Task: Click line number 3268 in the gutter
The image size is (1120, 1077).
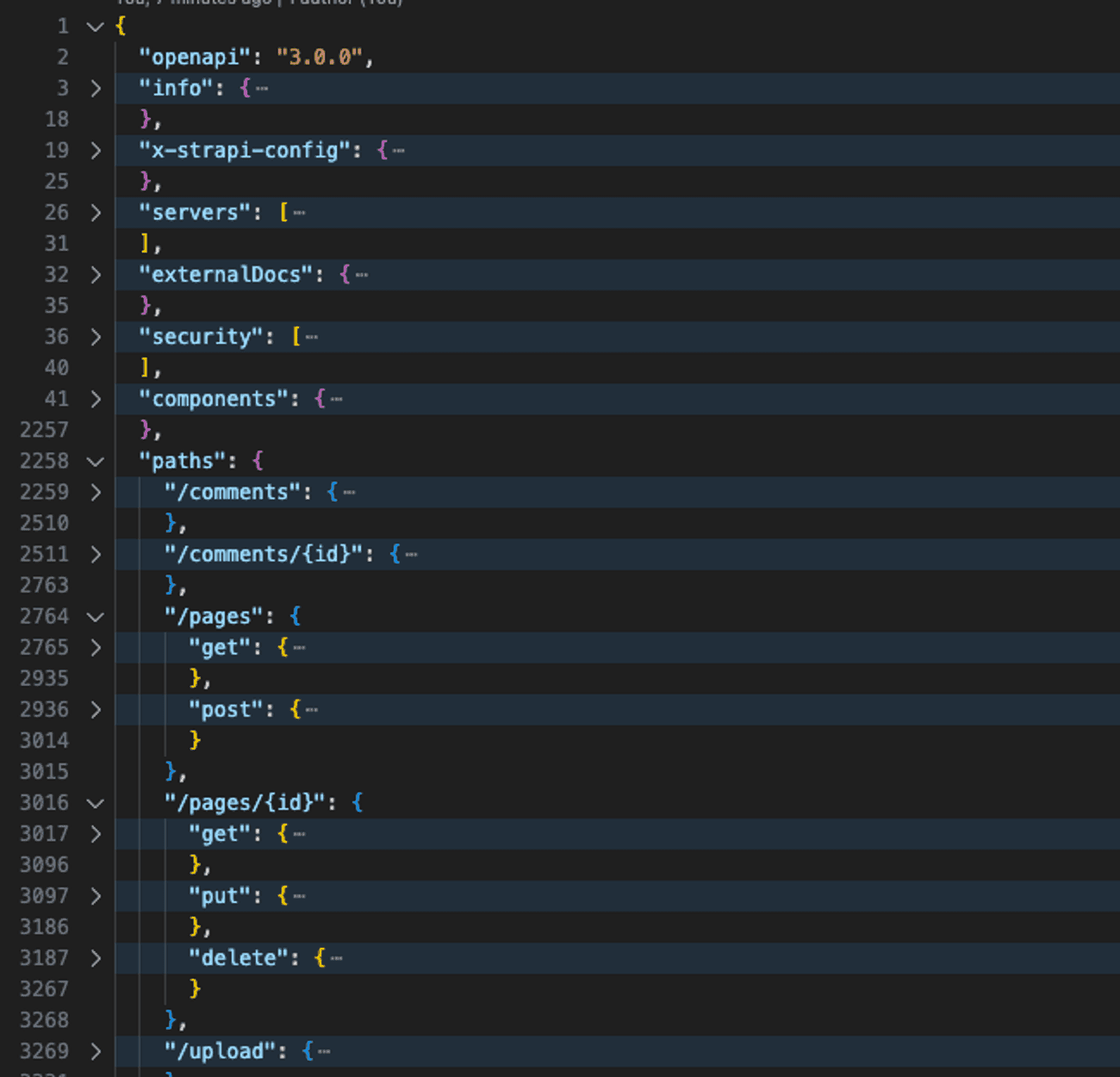Action: coord(44,1020)
